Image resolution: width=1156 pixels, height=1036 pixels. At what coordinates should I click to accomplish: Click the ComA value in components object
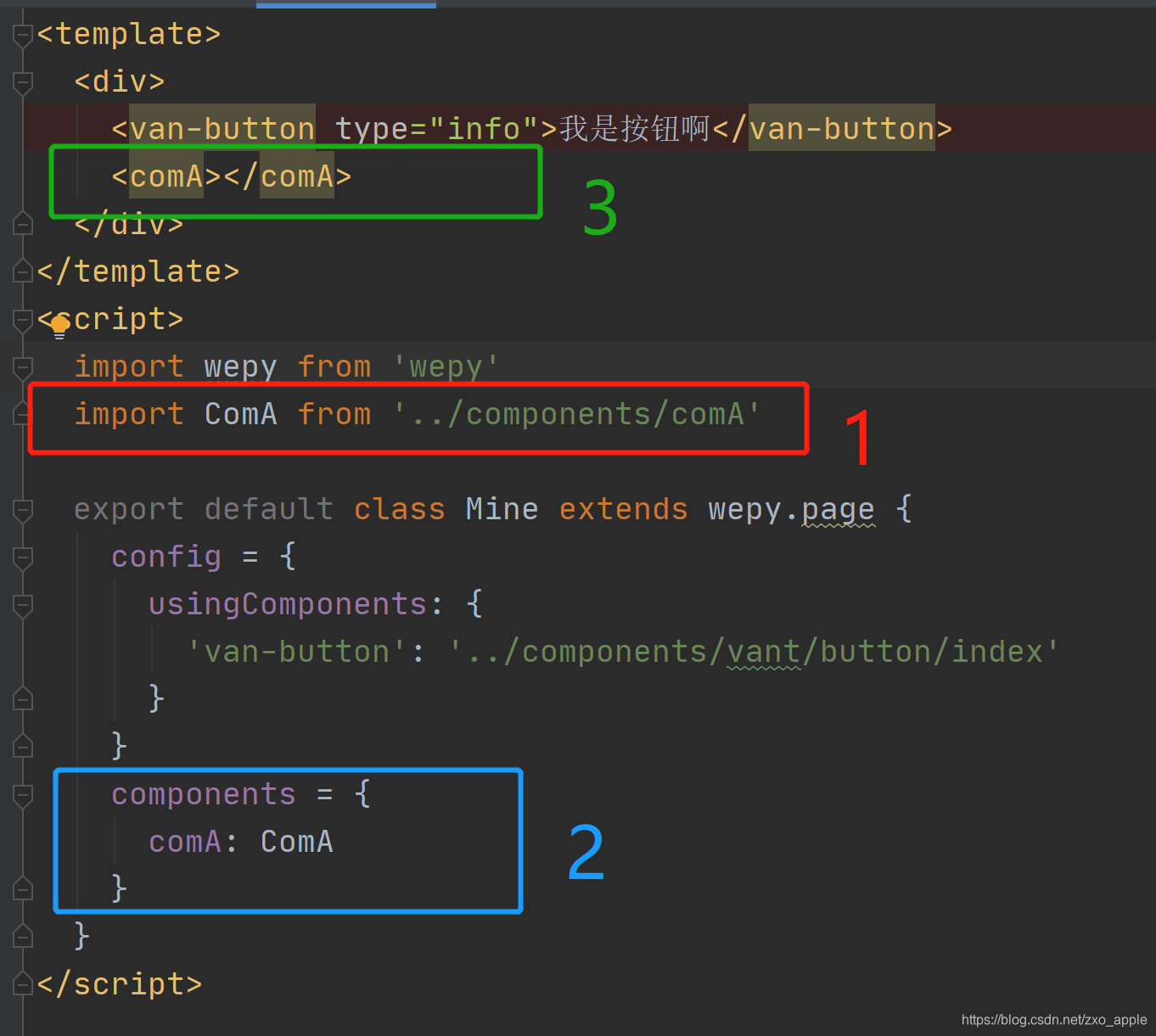point(297,842)
